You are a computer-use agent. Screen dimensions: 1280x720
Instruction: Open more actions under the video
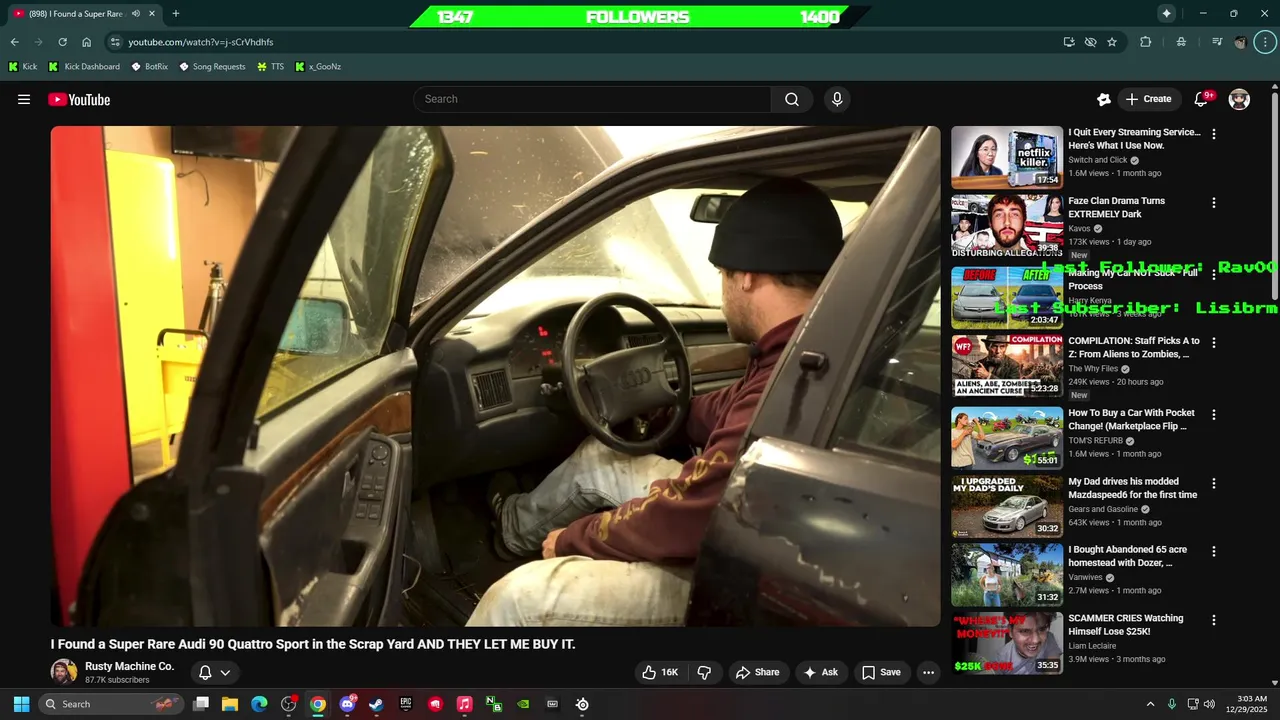928,672
